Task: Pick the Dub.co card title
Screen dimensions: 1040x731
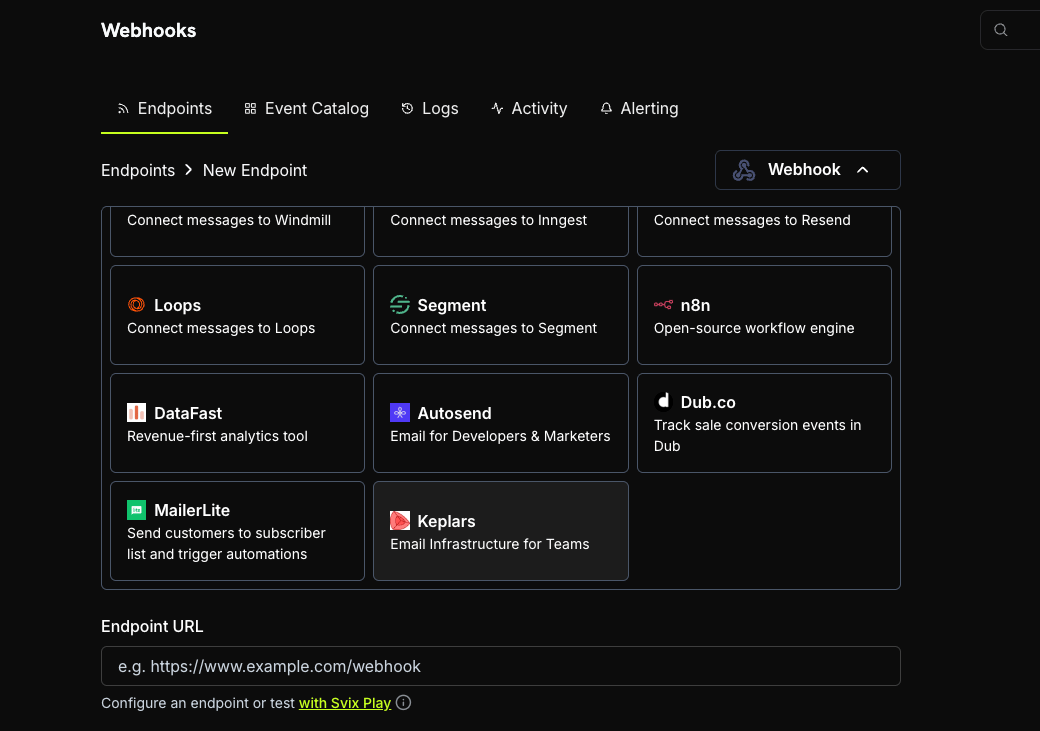Action: coord(708,402)
